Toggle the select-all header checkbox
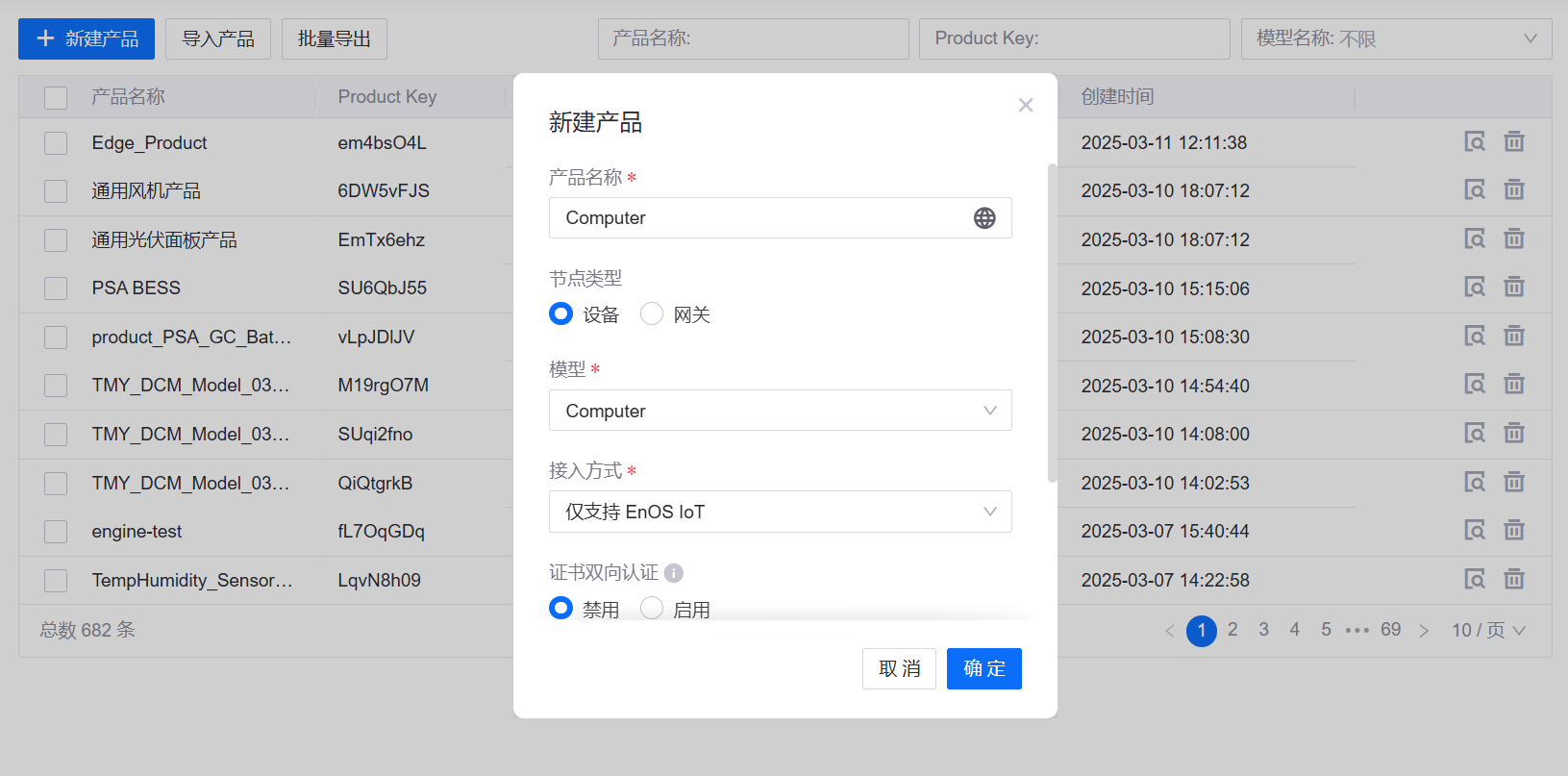Viewport: 1568px width, 776px height. point(56,97)
